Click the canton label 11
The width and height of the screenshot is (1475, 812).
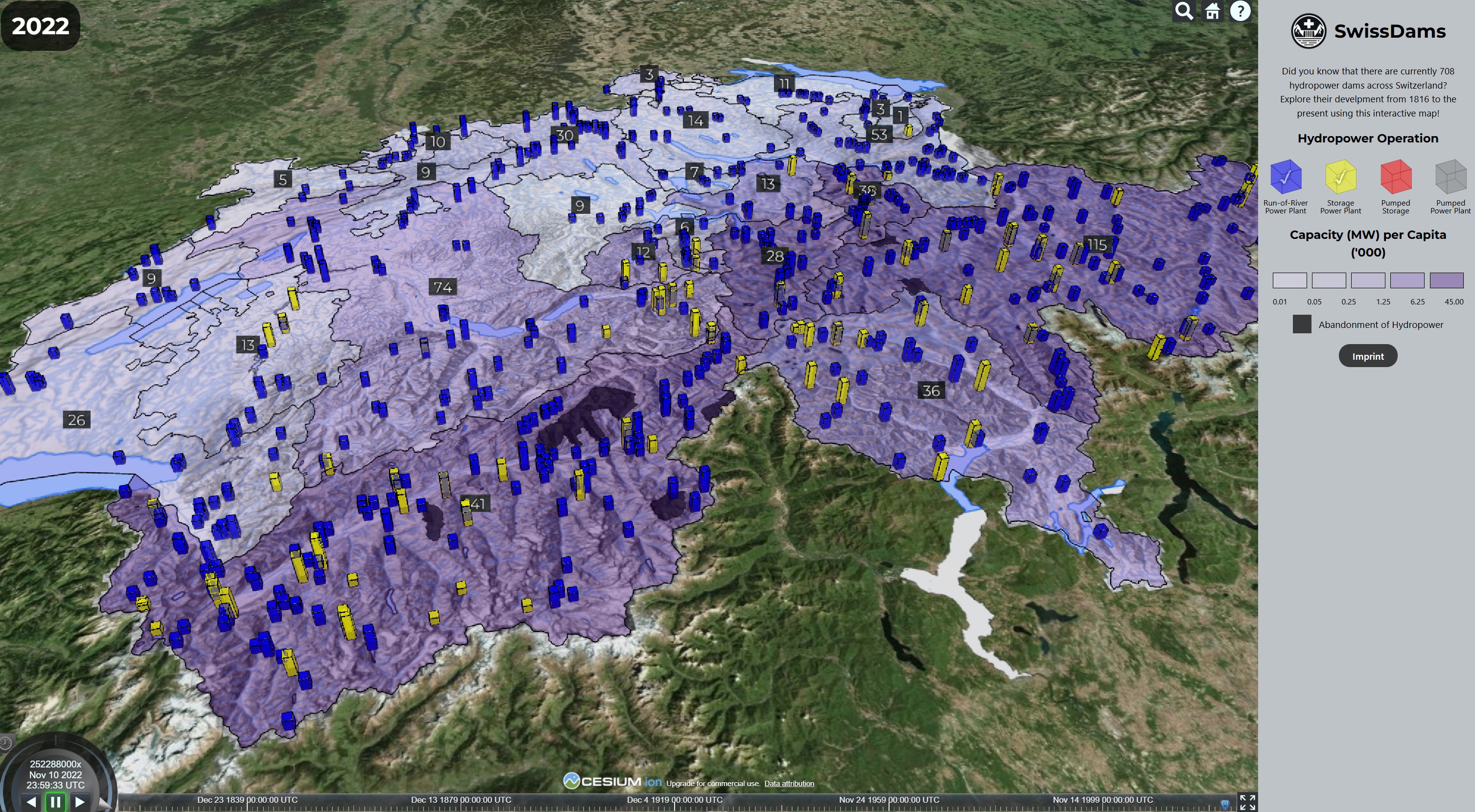(784, 84)
